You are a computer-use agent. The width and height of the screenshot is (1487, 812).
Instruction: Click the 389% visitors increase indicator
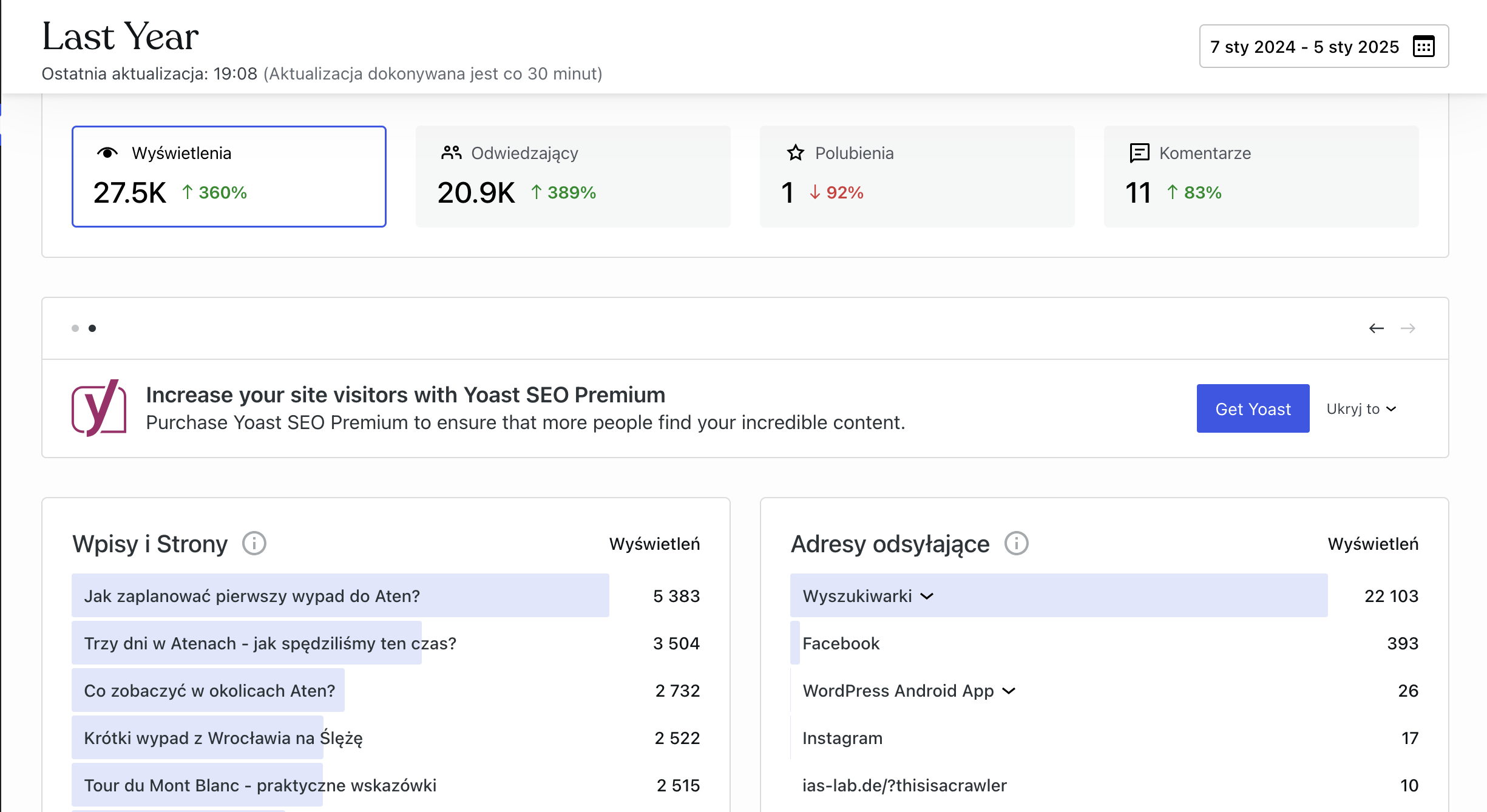click(x=563, y=192)
